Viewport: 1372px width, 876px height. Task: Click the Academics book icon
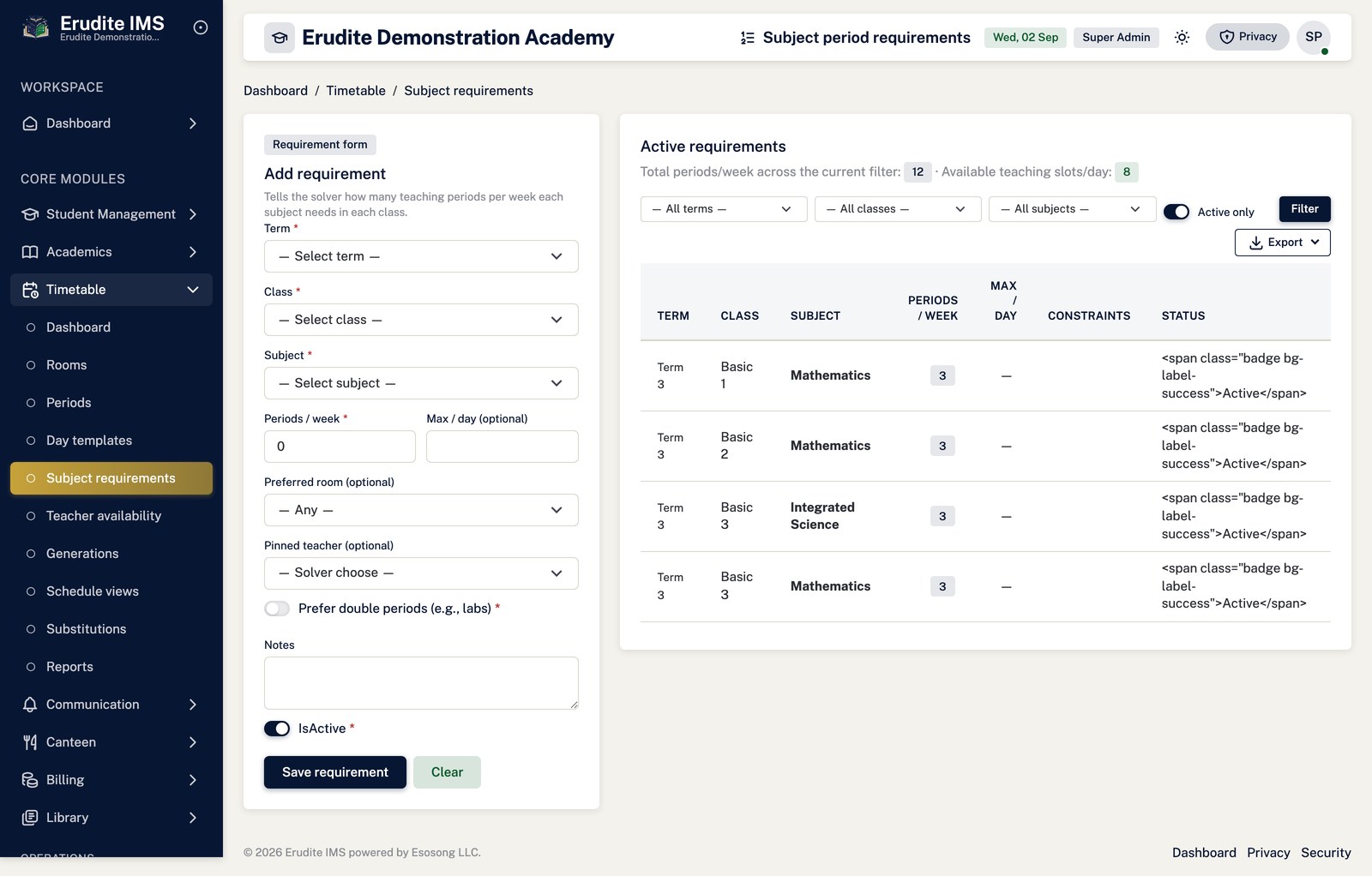[30, 252]
